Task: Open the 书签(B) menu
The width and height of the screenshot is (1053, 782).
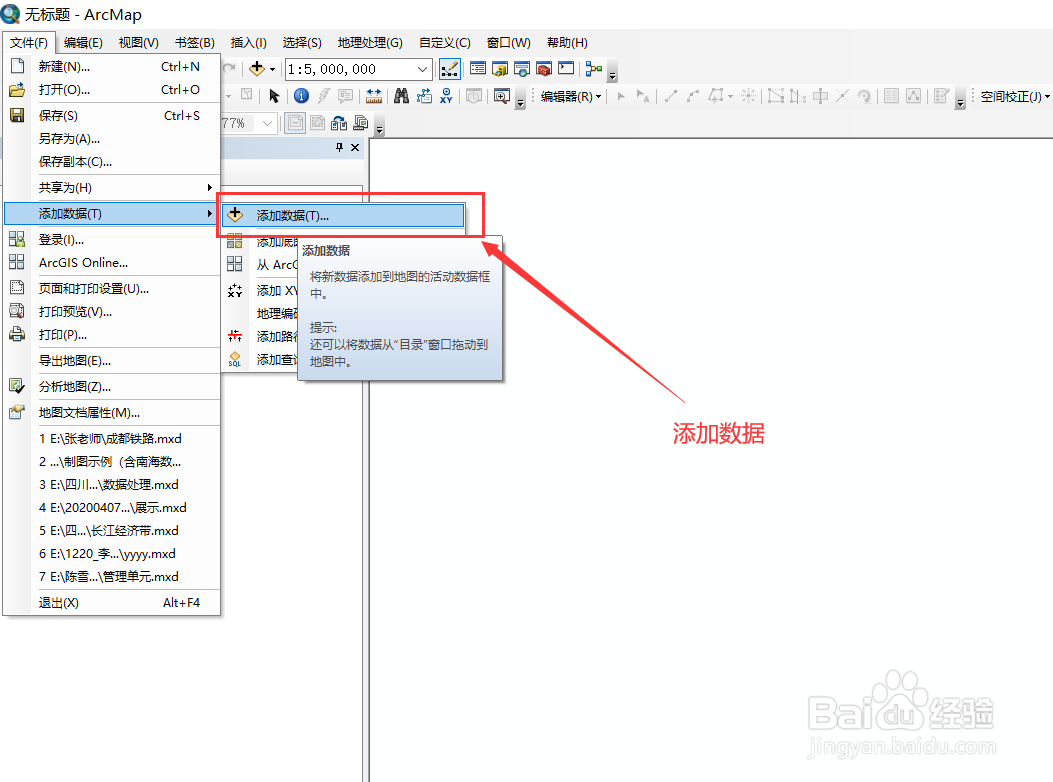Action: (x=195, y=43)
